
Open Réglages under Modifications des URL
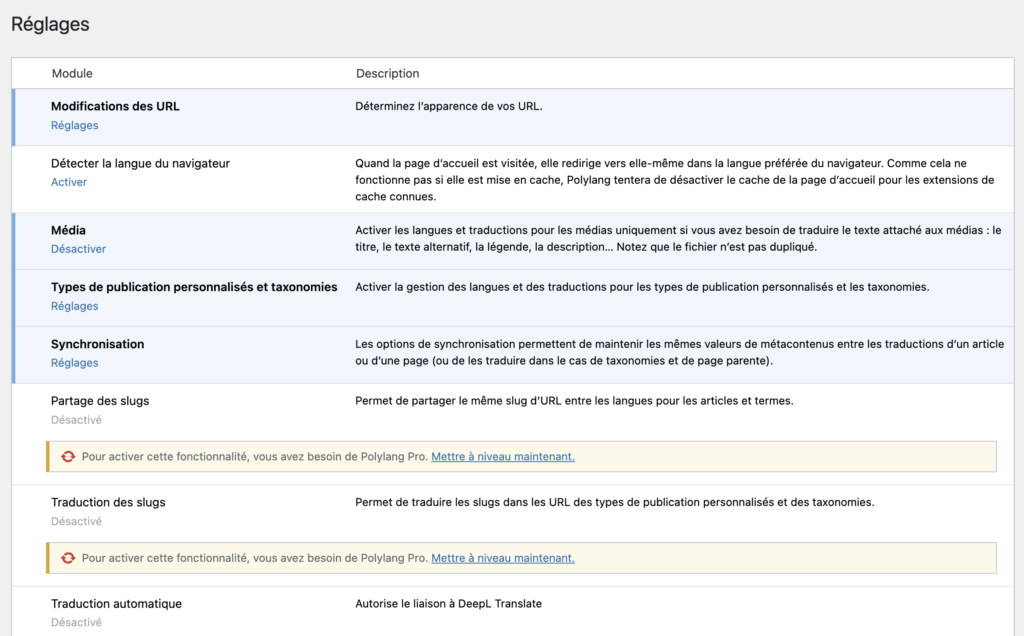click(74, 125)
